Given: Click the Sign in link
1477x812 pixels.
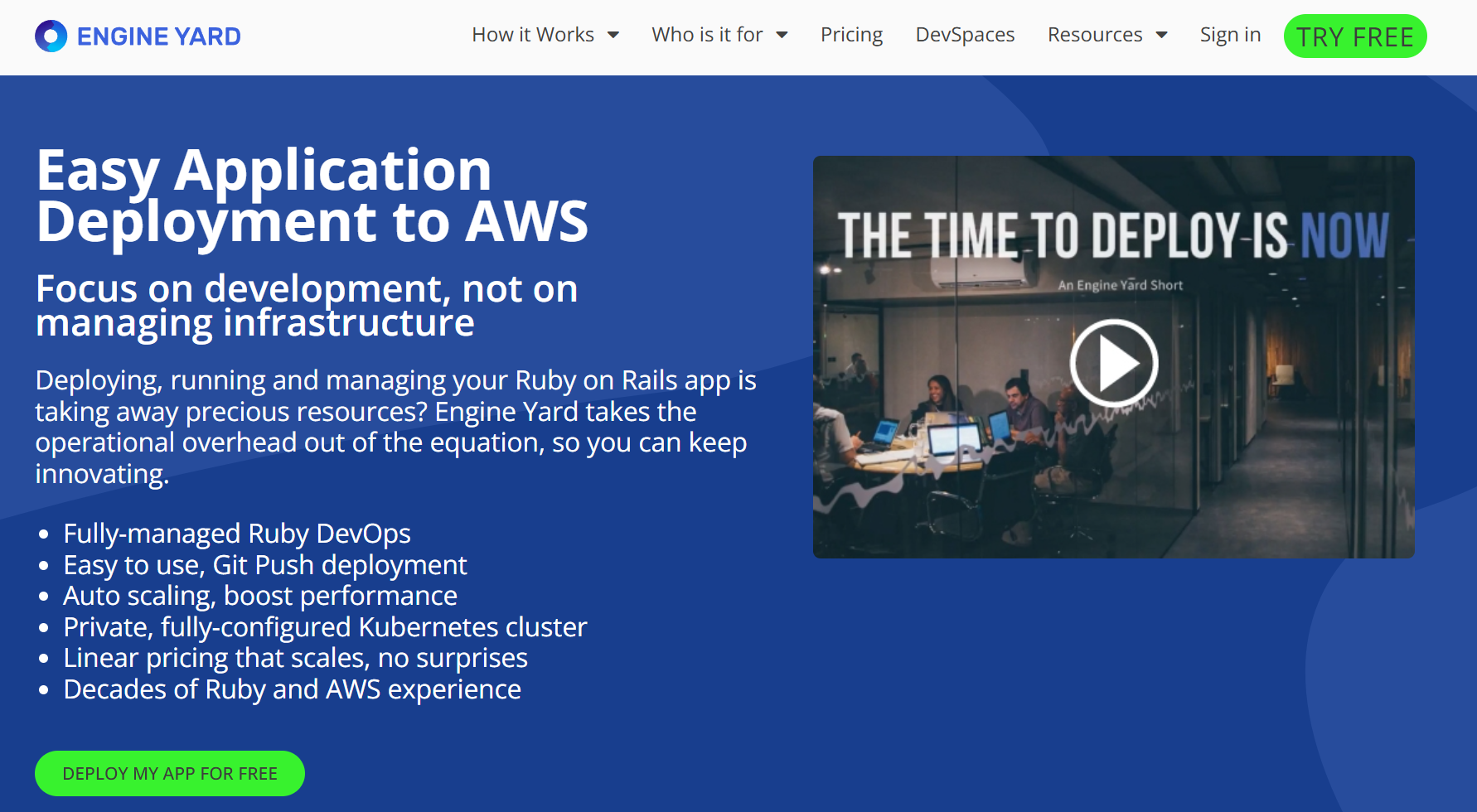Looking at the screenshot, I should (1230, 35).
